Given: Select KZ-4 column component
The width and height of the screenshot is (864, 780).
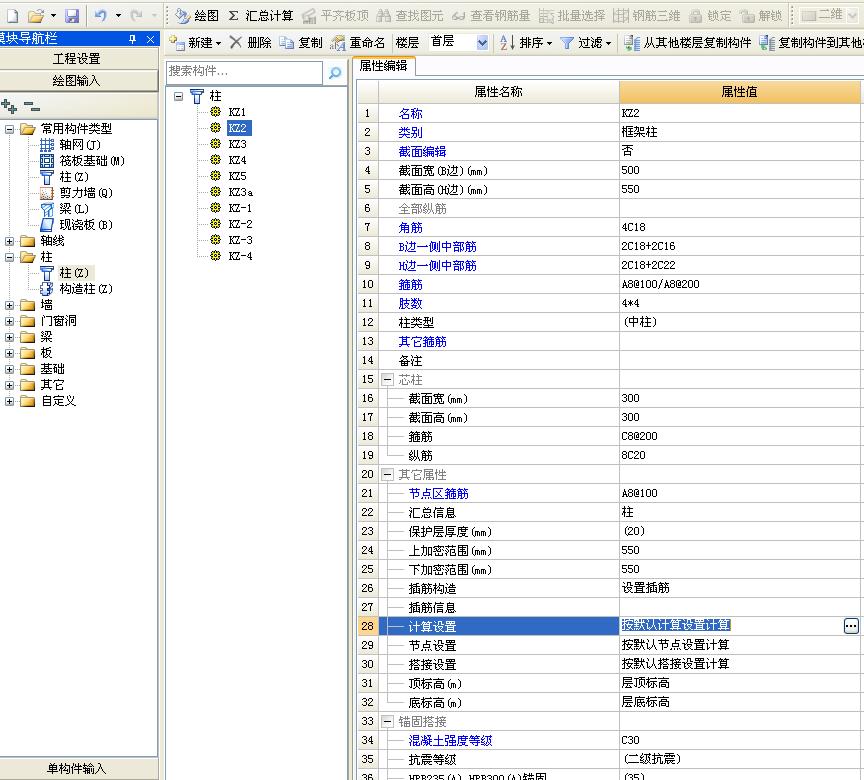Looking at the screenshot, I should tap(231, 256).
